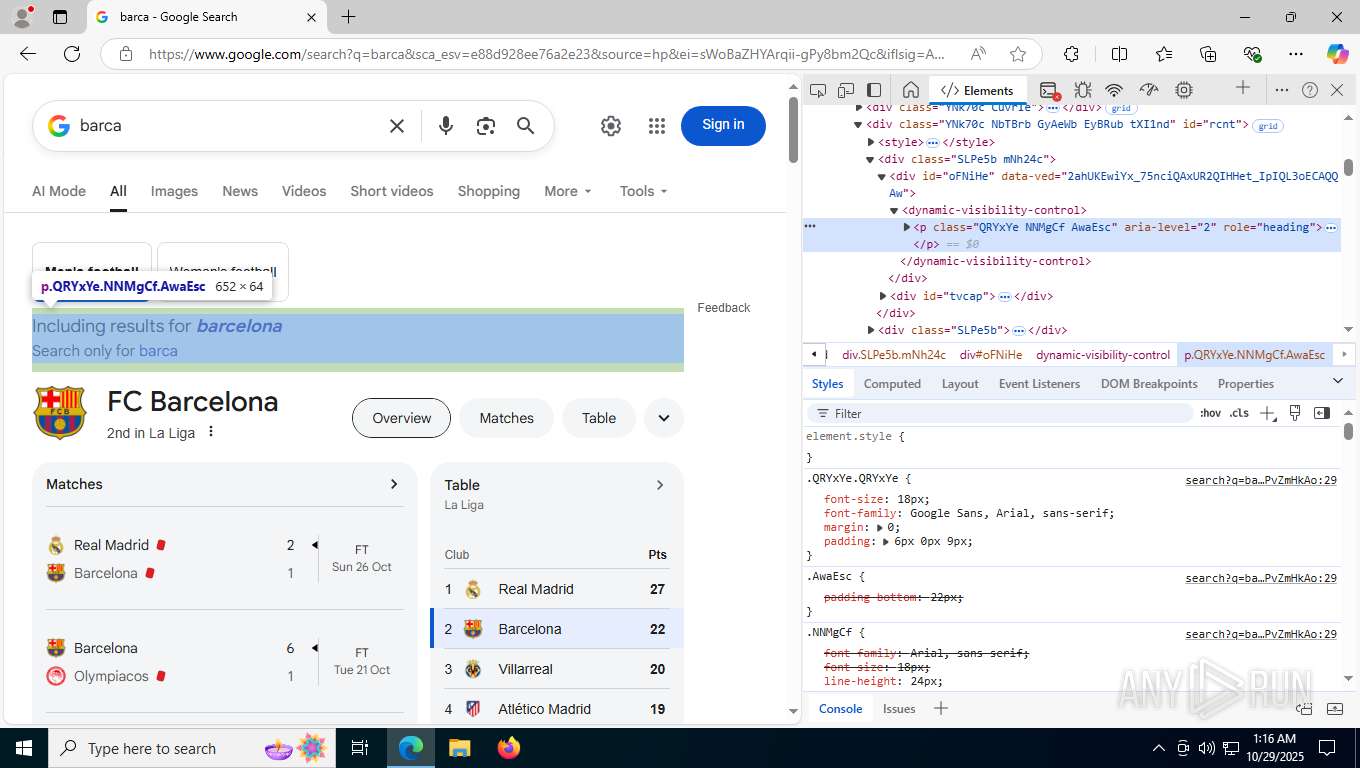Open the Event Listeners tab
The image size is (1360, 768).
pyautogui.click(x=1039, y=384)
